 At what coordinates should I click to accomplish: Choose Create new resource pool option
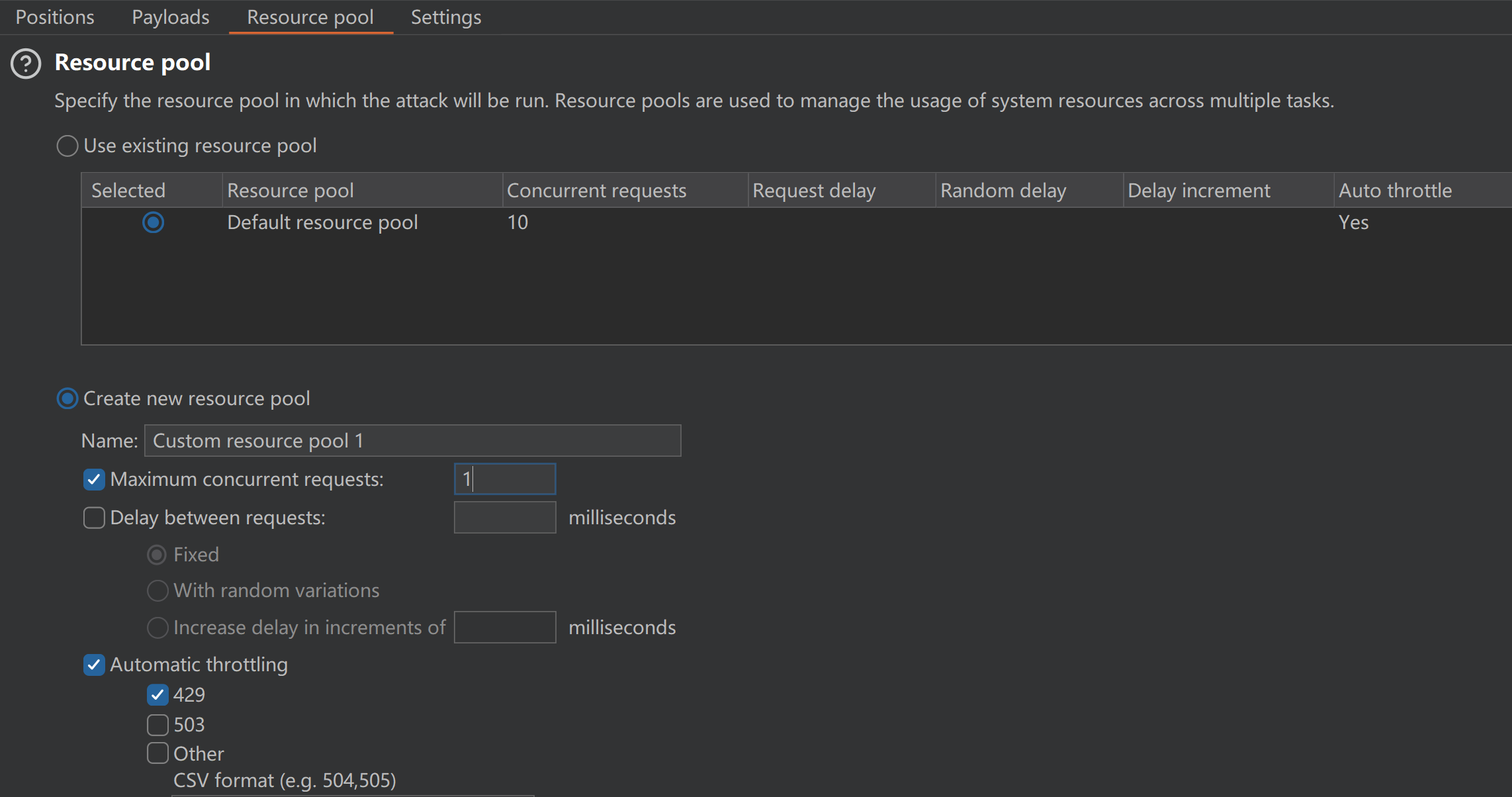pos(67,398)
